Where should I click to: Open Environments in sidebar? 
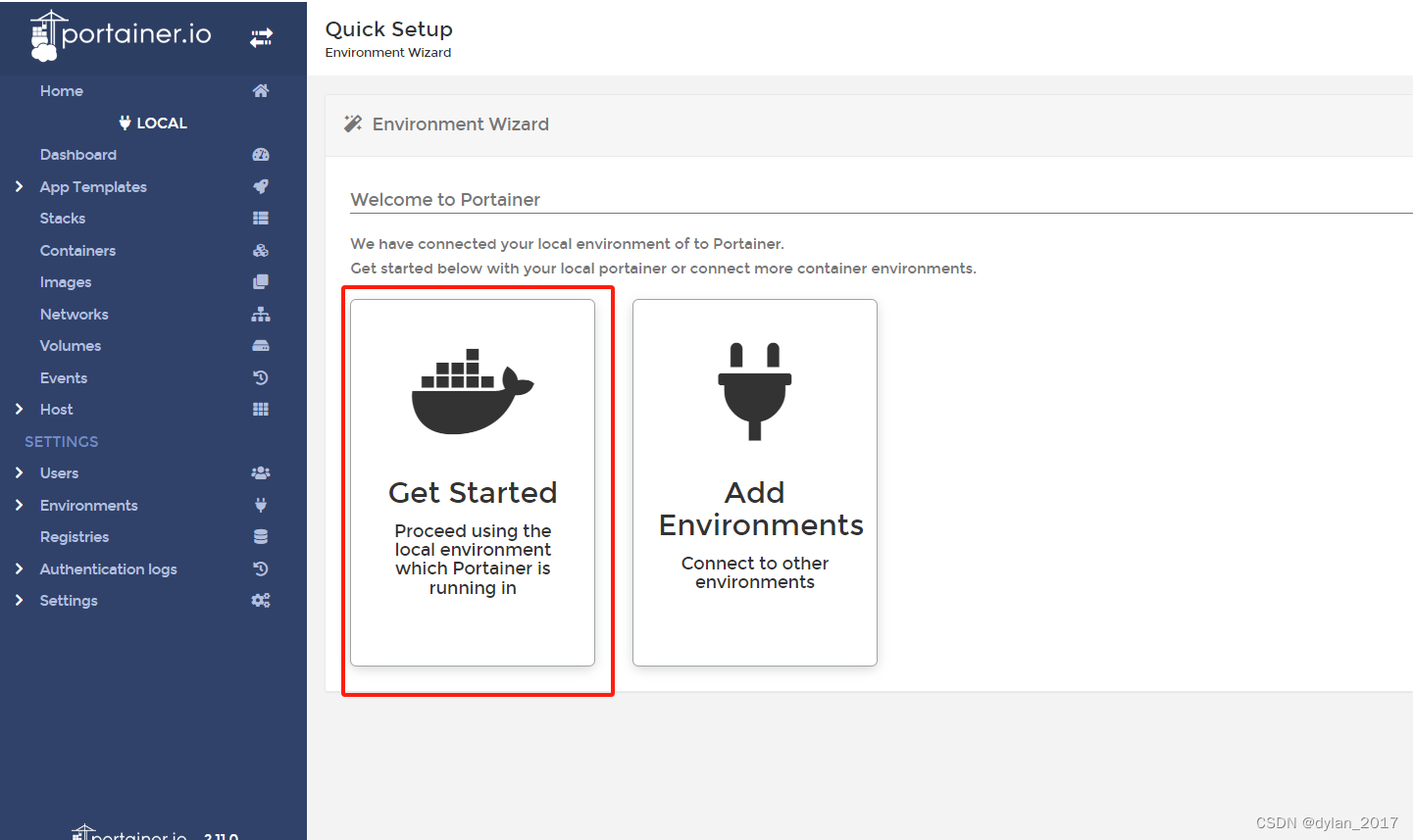[89, 506]
